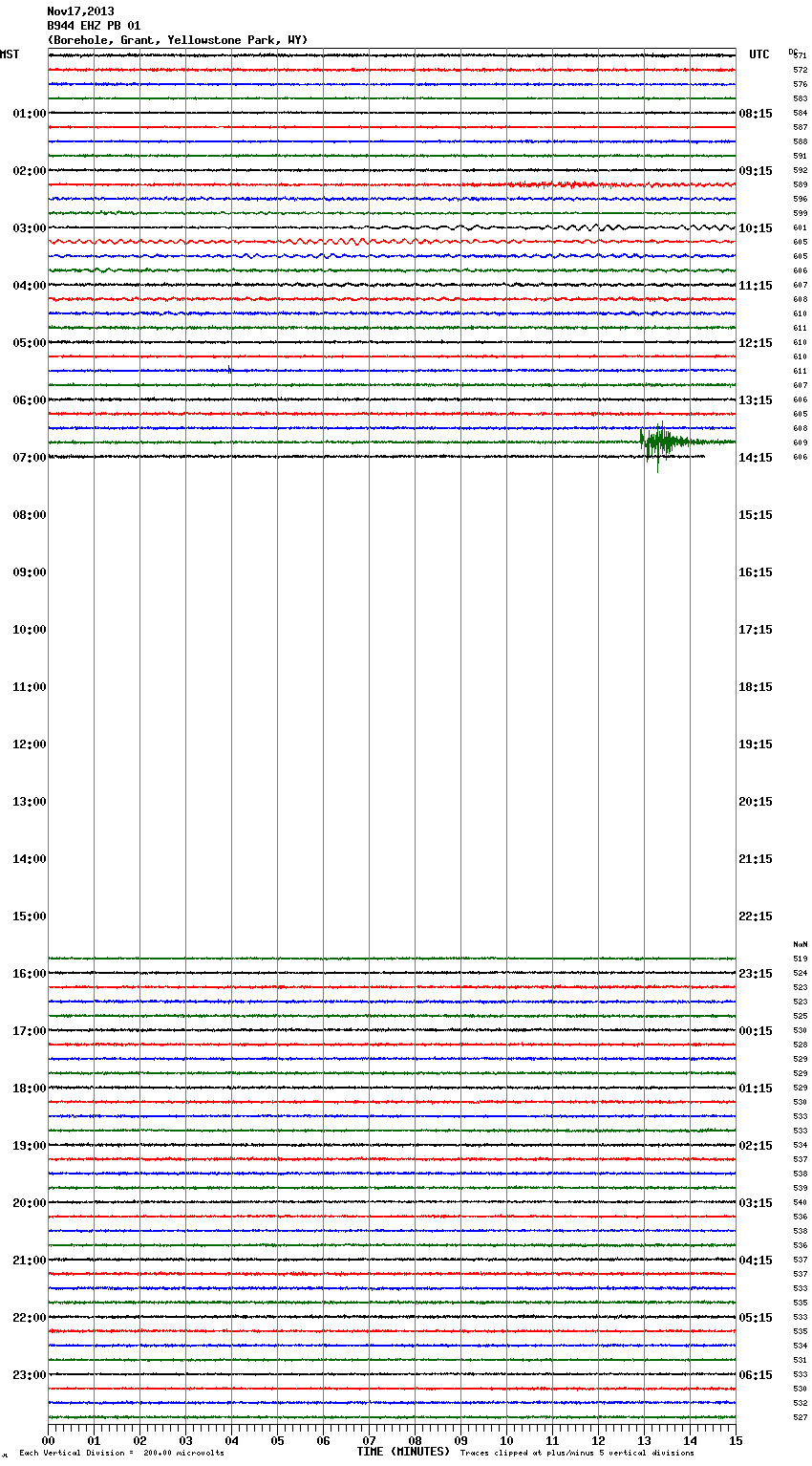This screenshot has width=812, height=1466.
Task: Click the DC offset value 540
Action: pyautogui.click(x=801, y=1203)
